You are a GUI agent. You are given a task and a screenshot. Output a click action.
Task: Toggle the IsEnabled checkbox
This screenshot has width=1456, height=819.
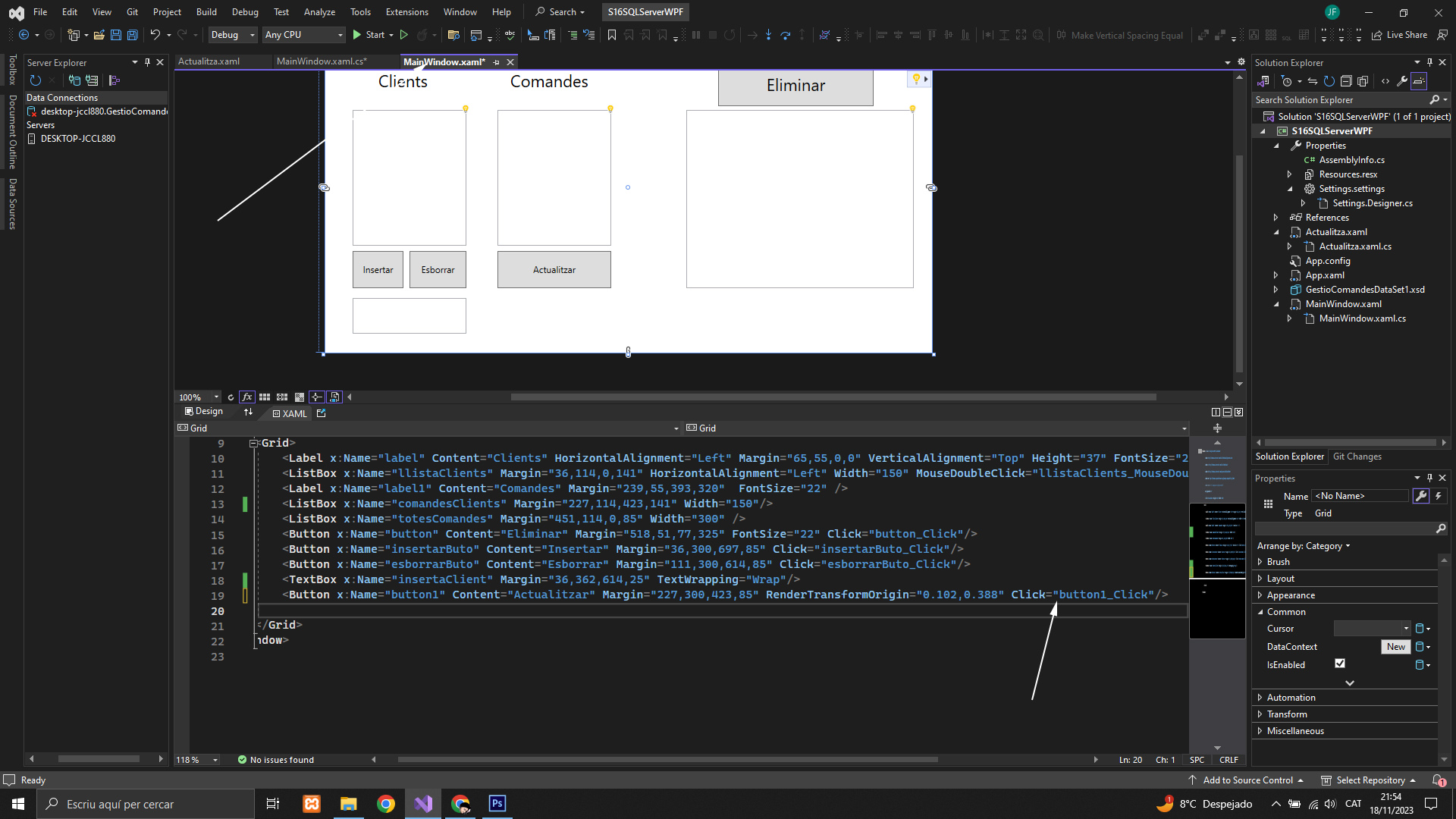(1340, 664)
